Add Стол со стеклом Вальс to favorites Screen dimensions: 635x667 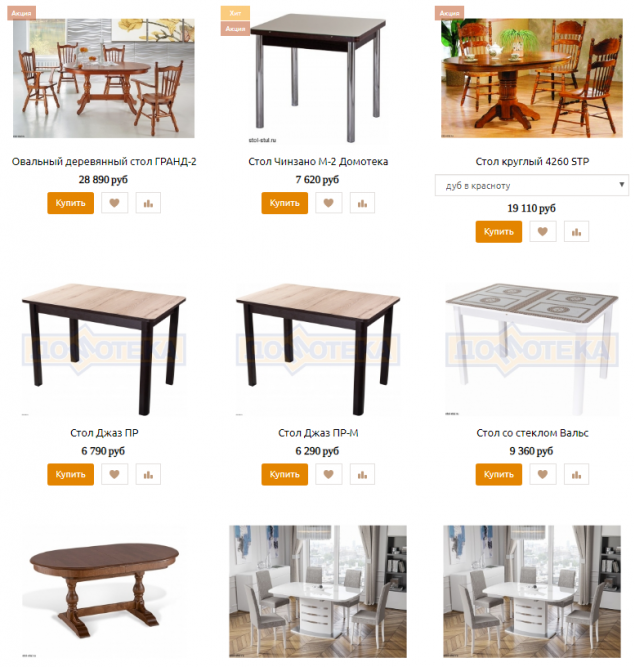pos(542,474)
